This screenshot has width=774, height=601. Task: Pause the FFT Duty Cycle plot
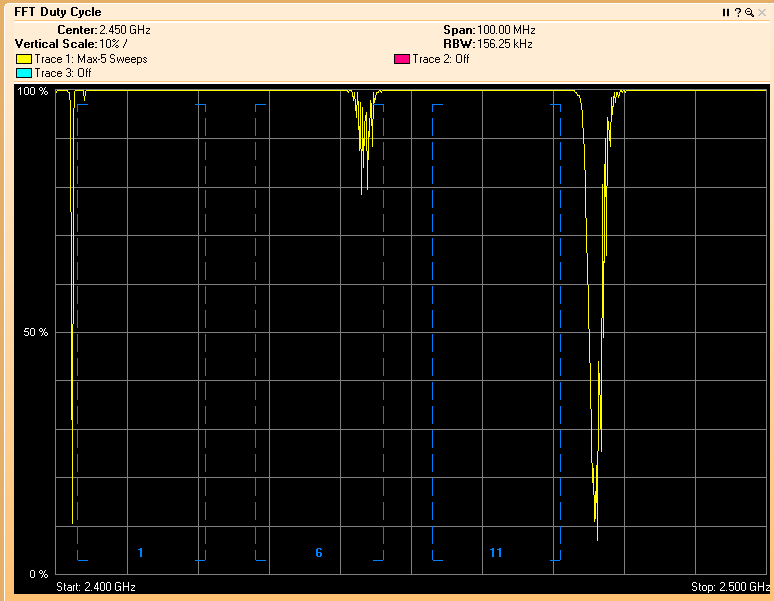[727, 12]
